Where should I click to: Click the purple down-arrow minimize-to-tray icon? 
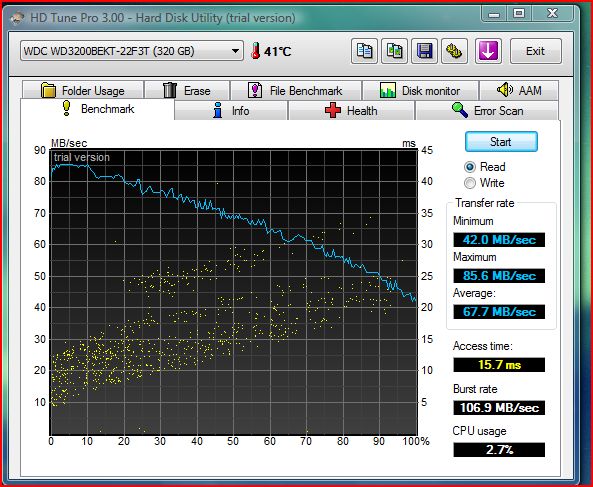[488, 51]
